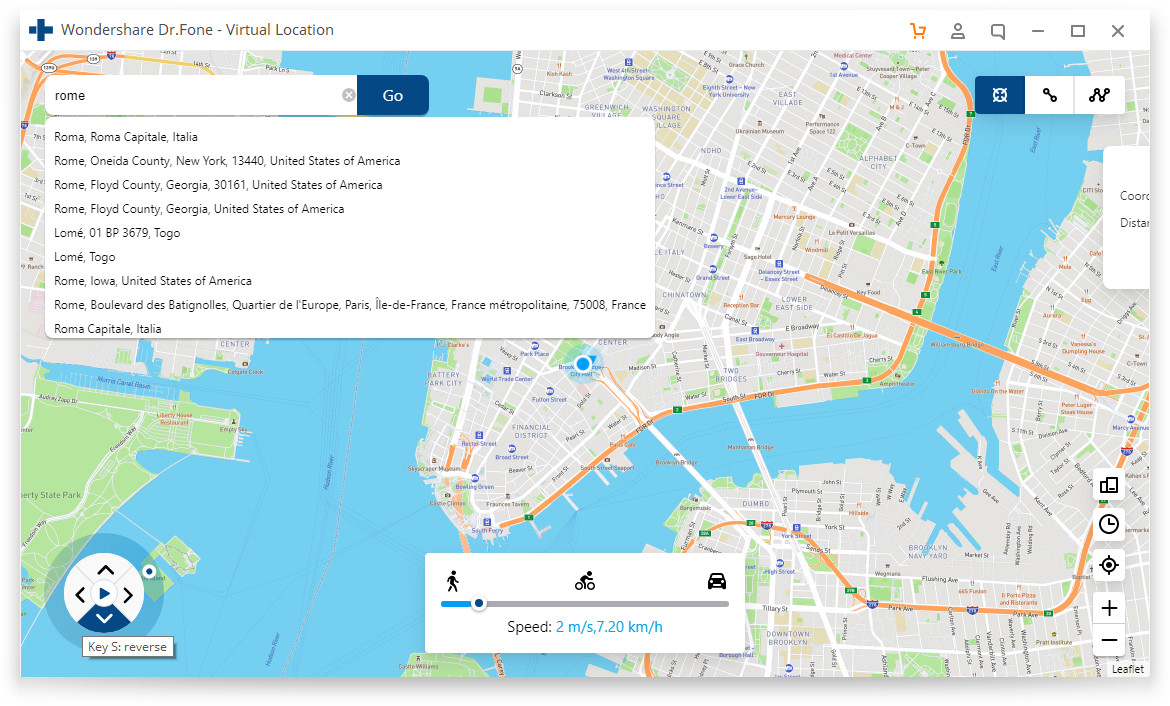This screenshot has width=1170, height=706.
Task: Choose Rome, Iowa from suggestions
Action: (x=151, y=280)
